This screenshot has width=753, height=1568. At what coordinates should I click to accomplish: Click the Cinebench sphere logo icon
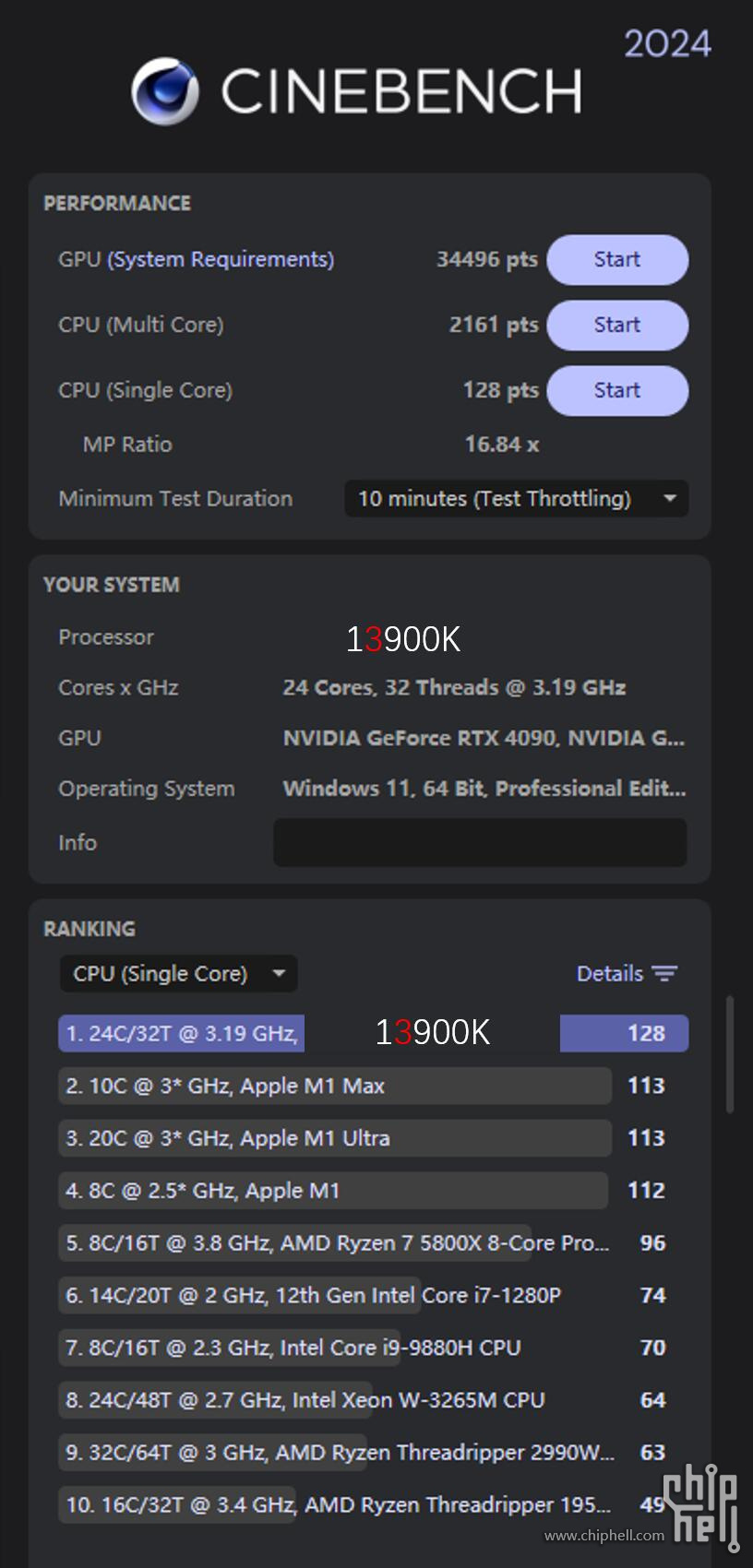click(x=164, y=91)
